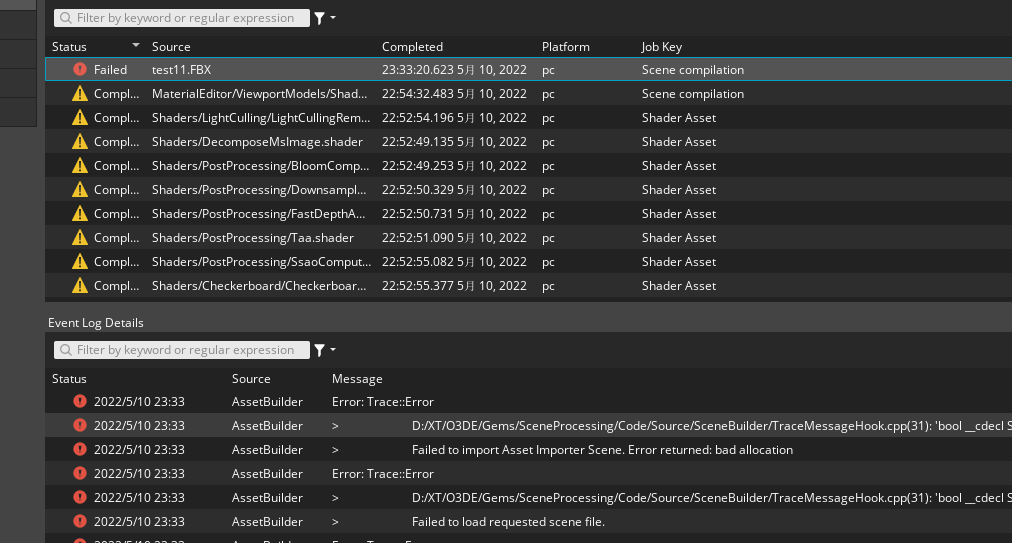Click 'Failed to load requested scene file.' message
Image resolution: width=1012 pixels, height=543 pixels.
(508, 522)
